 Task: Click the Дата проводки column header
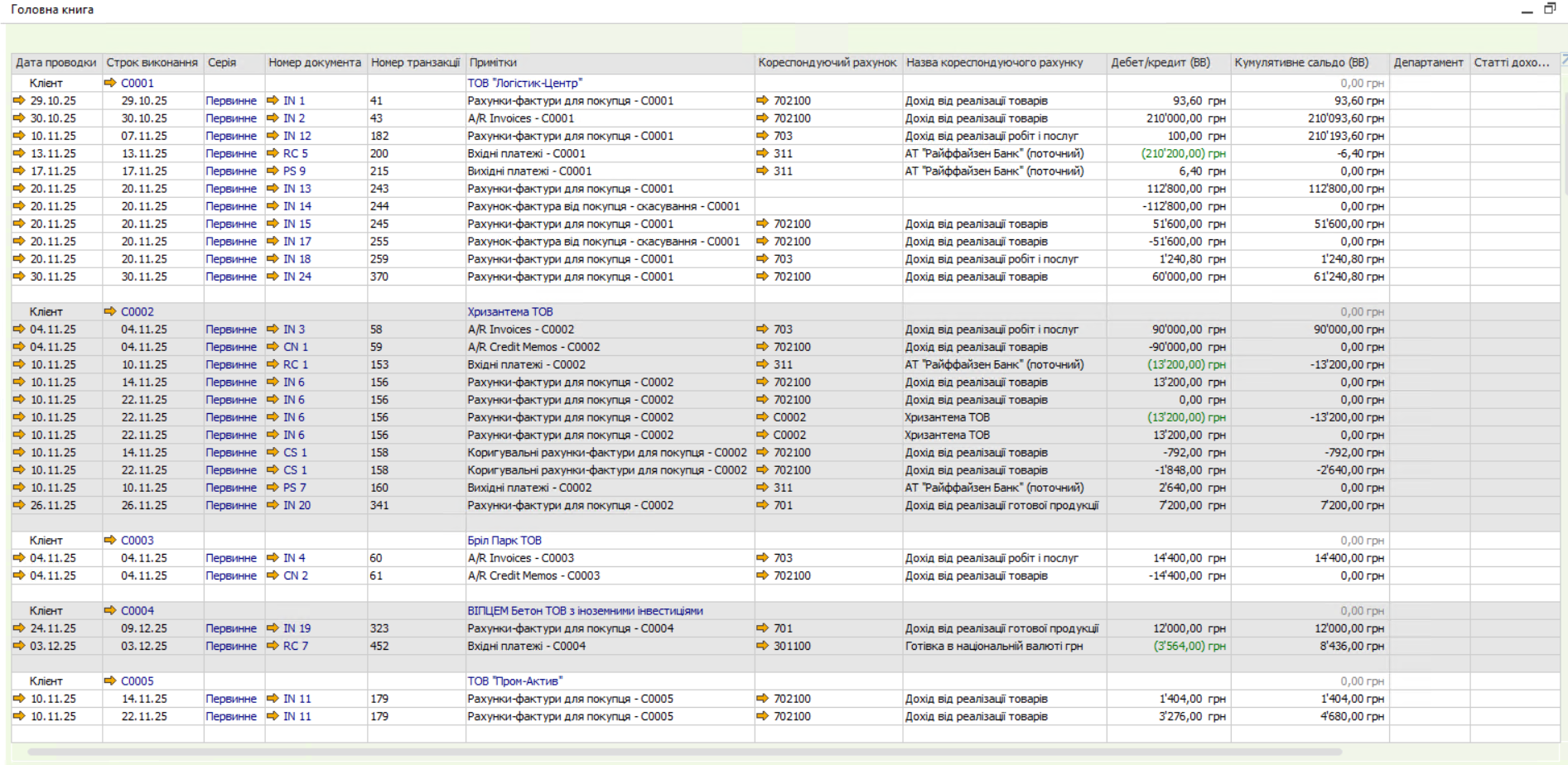(x=55, y=63)
